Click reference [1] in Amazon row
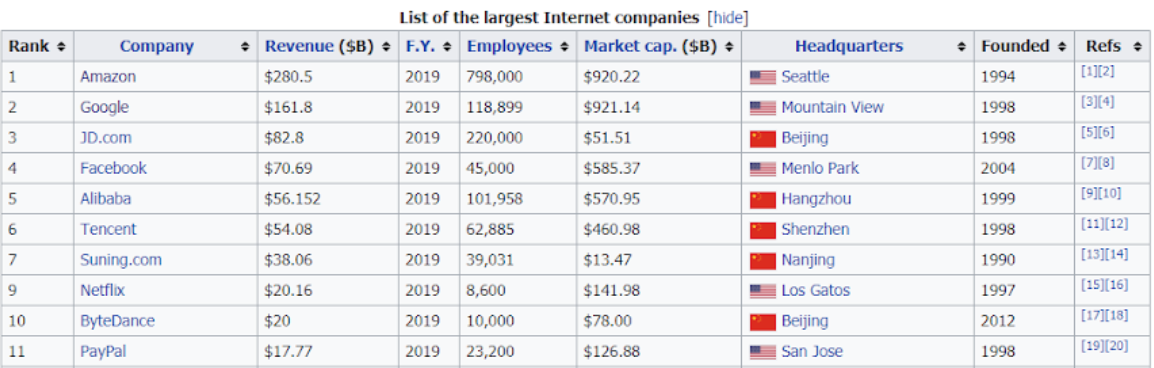1154x368 pixels. click(1087, 71)
